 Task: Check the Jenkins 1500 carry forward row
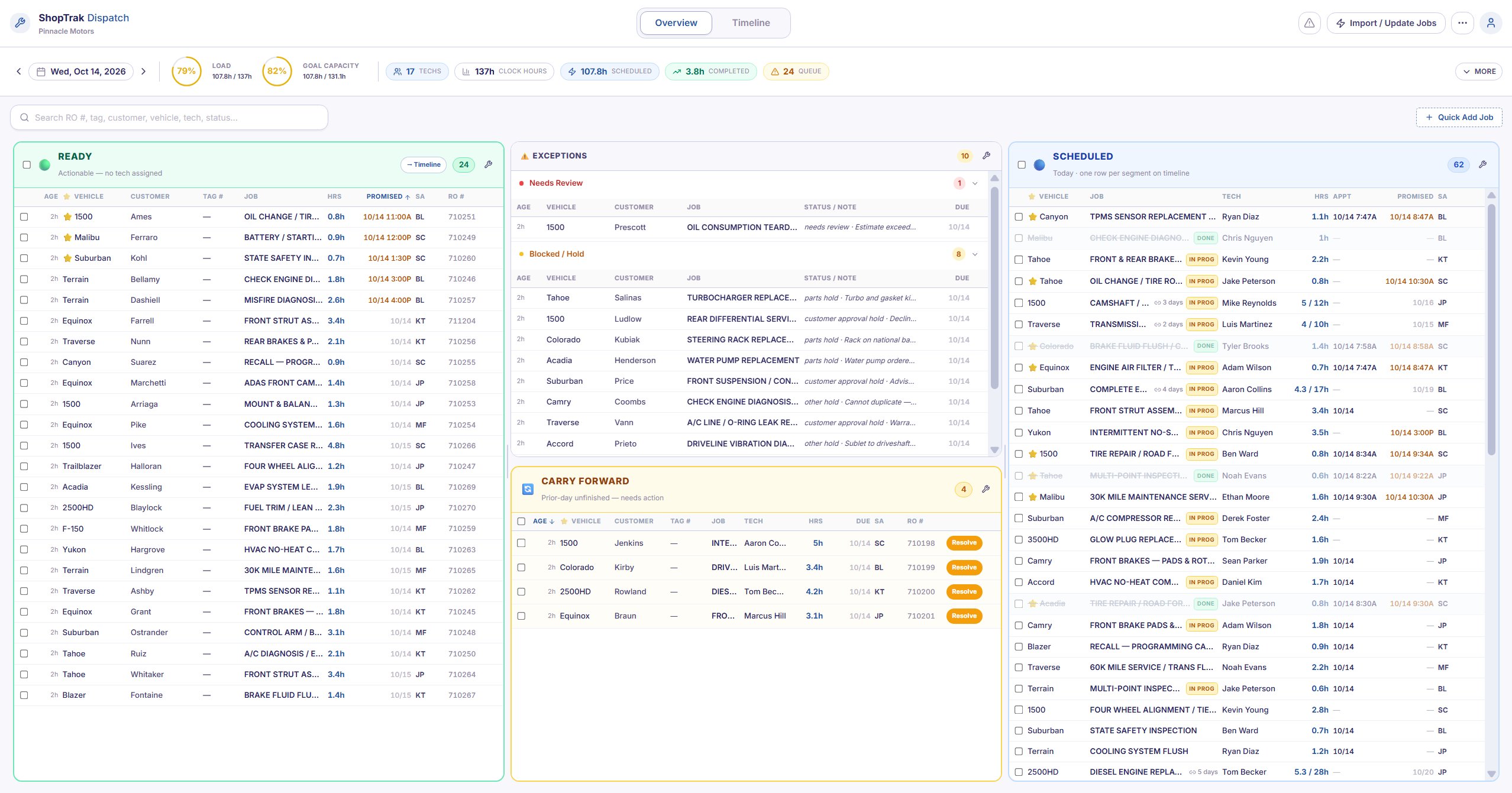coord(521,543)
